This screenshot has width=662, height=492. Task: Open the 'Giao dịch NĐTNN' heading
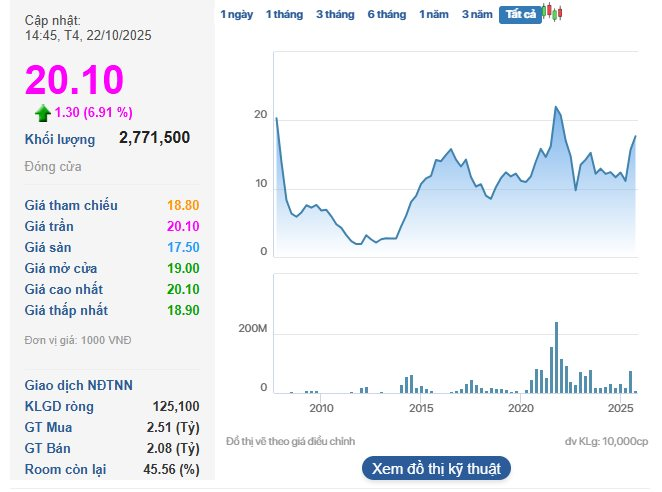pyautogui.click(x=79, y=385)
